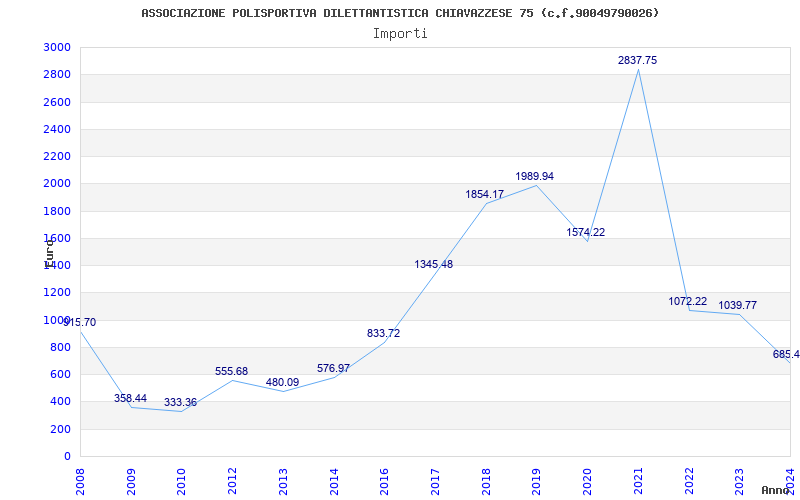Select the 576.97 data label

[x=333, y=368]
